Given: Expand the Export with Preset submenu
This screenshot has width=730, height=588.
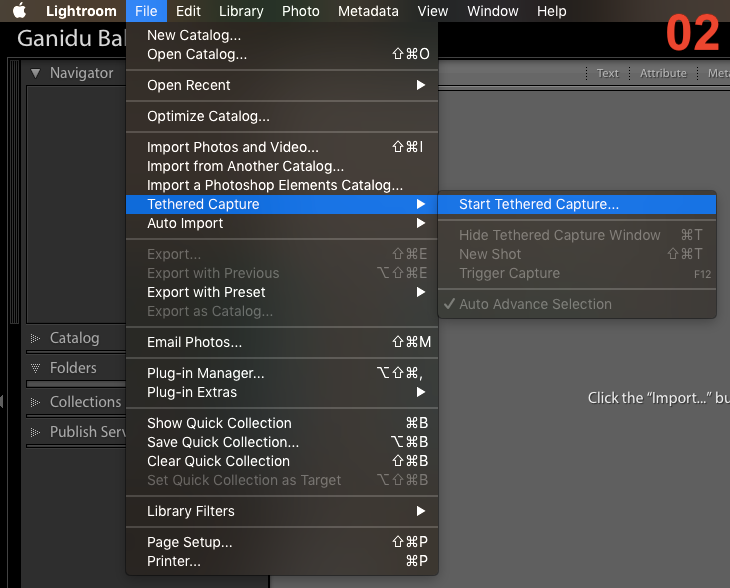Looking at the screenshot, I should tap(282, 292).
